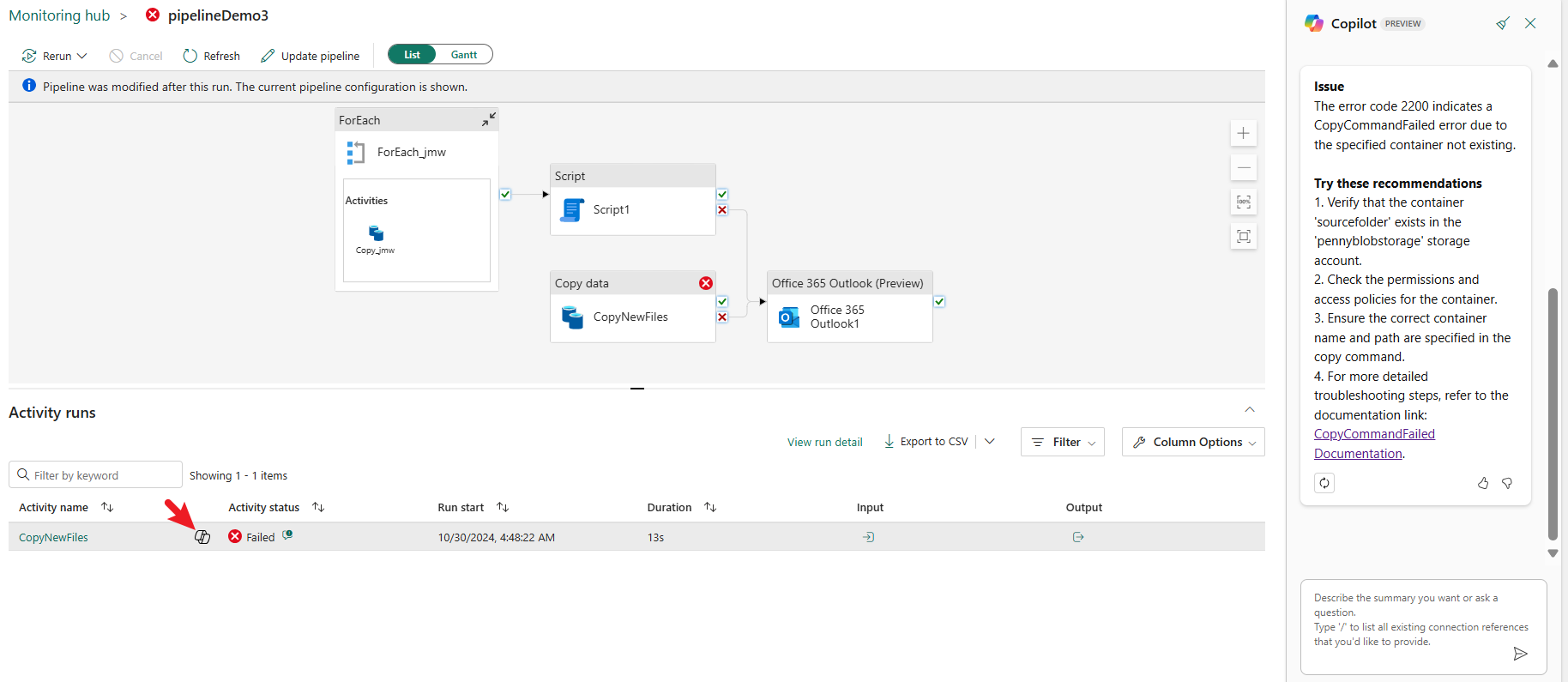Select the Office 365 Outlook1 icon
Screen dimensions: 1568x682
point(789,317)
